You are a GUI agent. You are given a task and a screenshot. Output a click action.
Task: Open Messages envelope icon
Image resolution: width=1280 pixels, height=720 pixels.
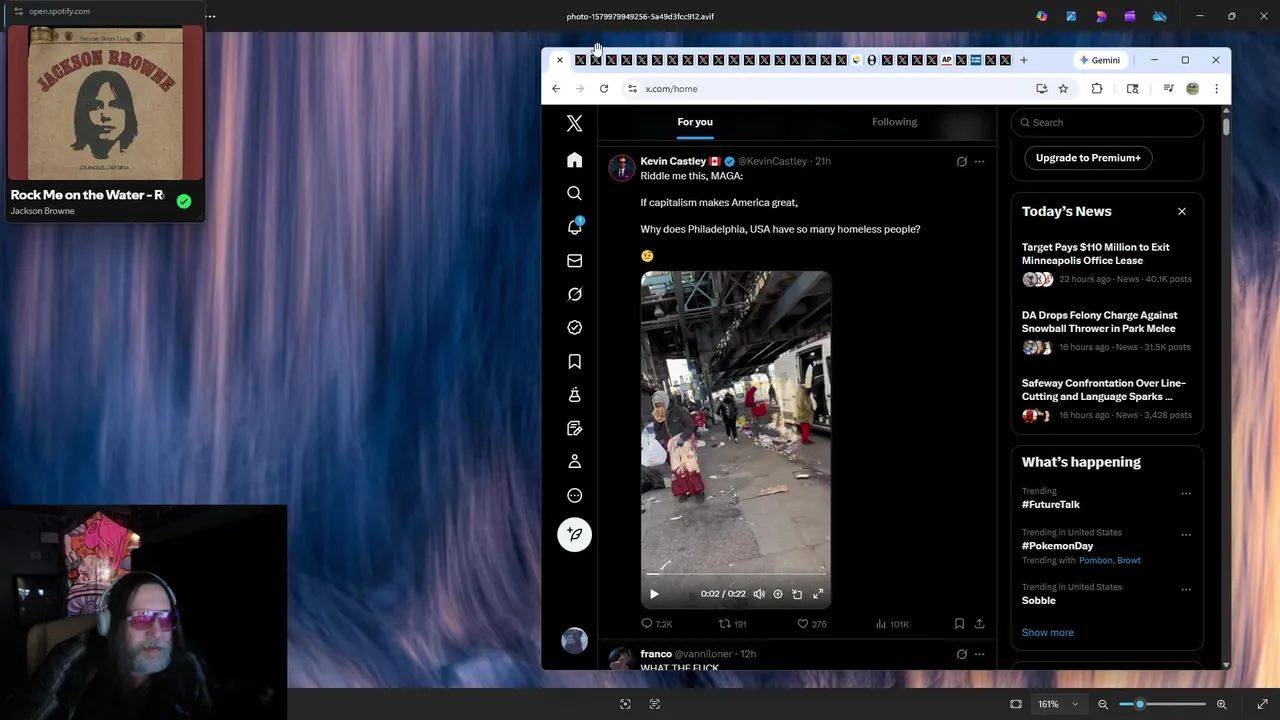pyautogui.click(x=574, y=261)
